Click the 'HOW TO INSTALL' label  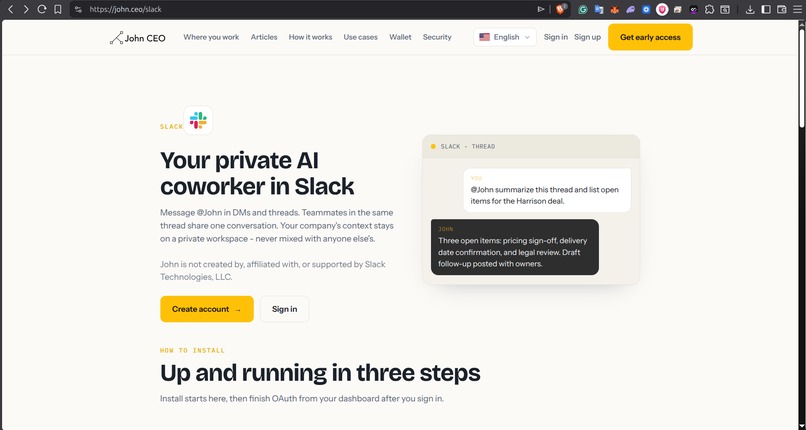point(192,350)
